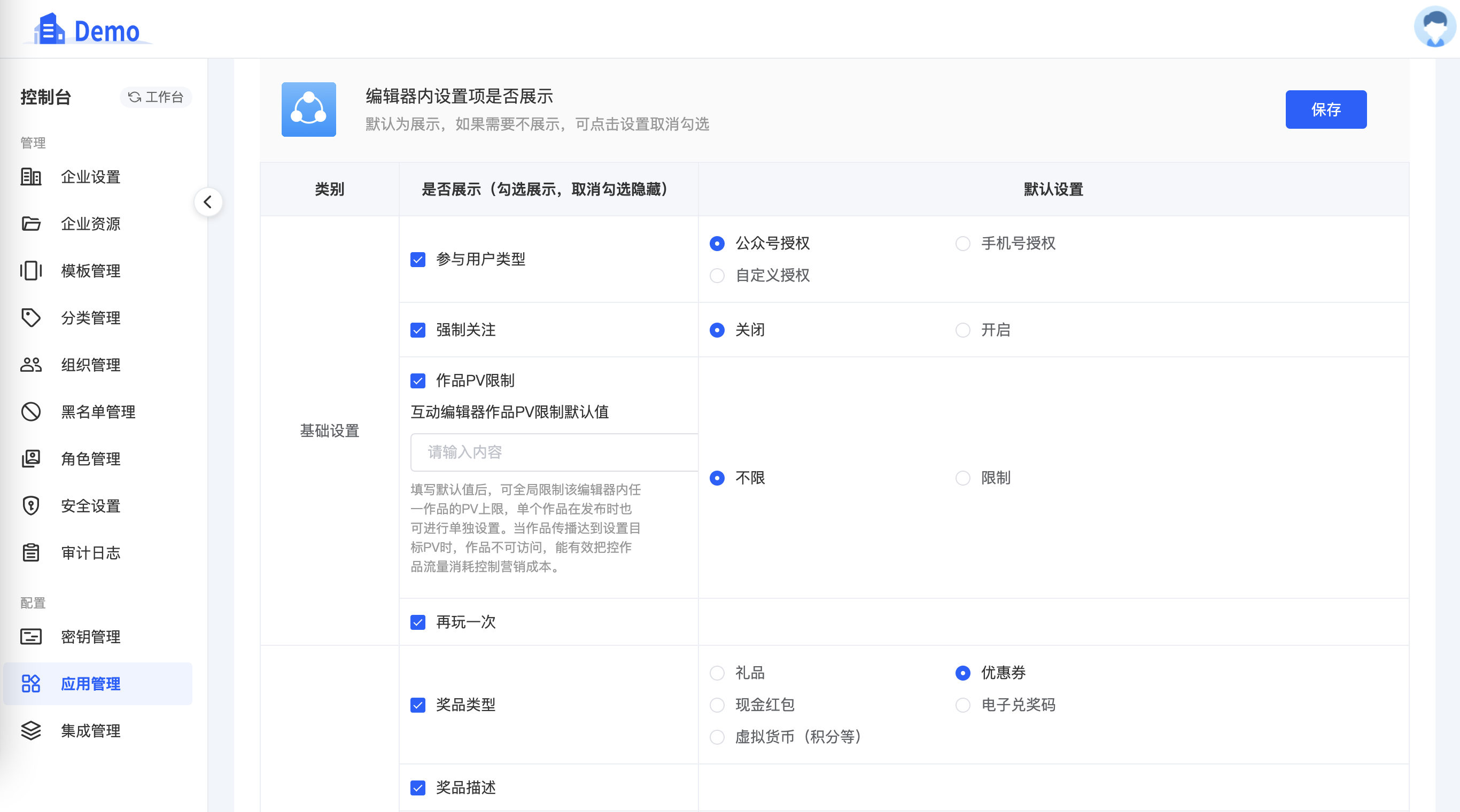Save settings with 保存 button
This screenshot has height=812, width=1460.
click(x=1326, y=110)
